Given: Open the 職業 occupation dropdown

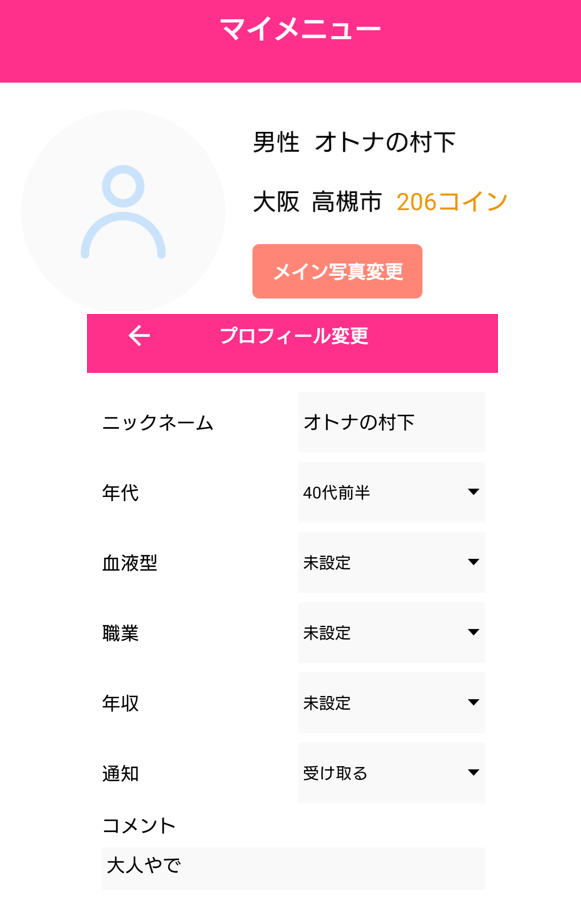Looking at the screenshot, I should pos(391,633).
